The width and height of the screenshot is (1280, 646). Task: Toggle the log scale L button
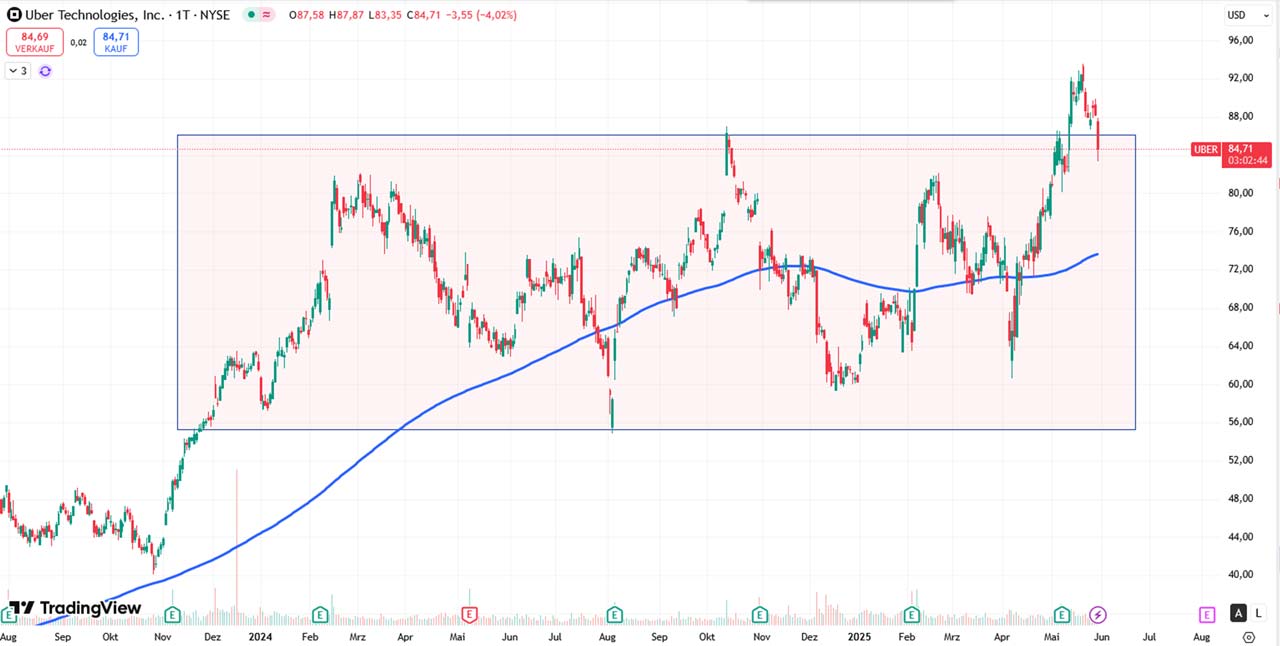(1258, 614)
